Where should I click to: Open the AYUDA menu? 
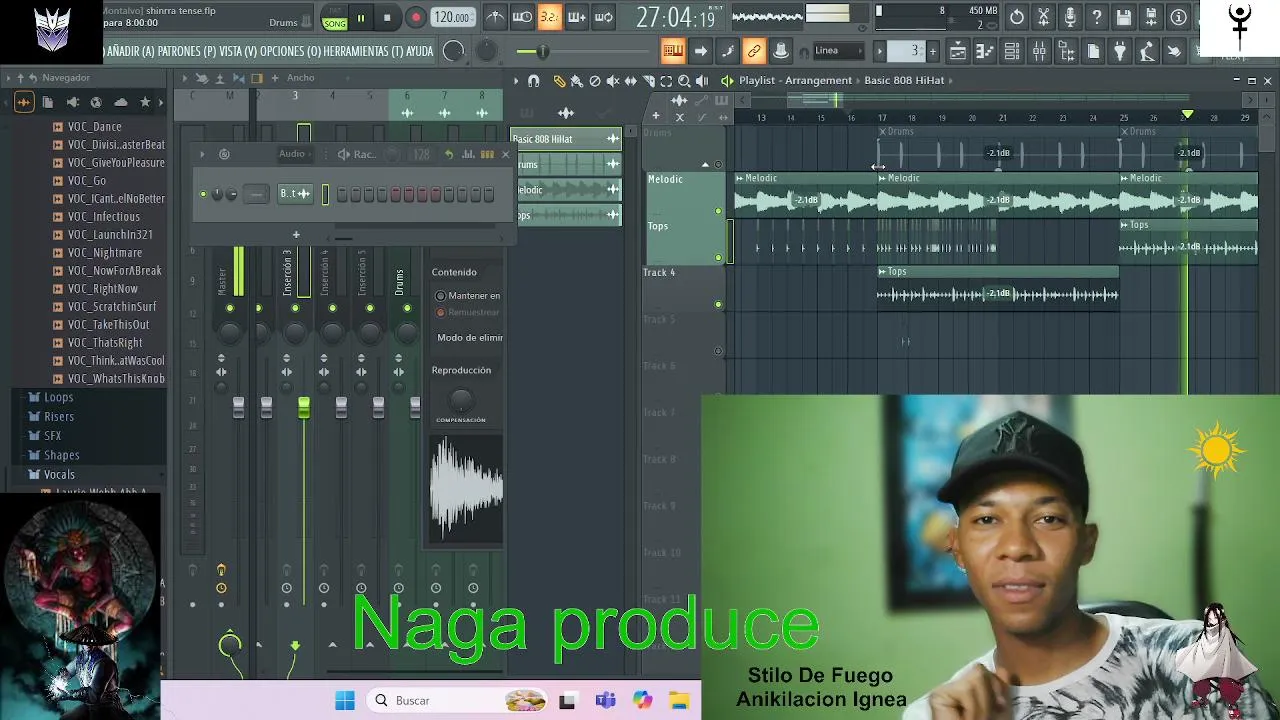pyautogui.click(x=420, y=51)
